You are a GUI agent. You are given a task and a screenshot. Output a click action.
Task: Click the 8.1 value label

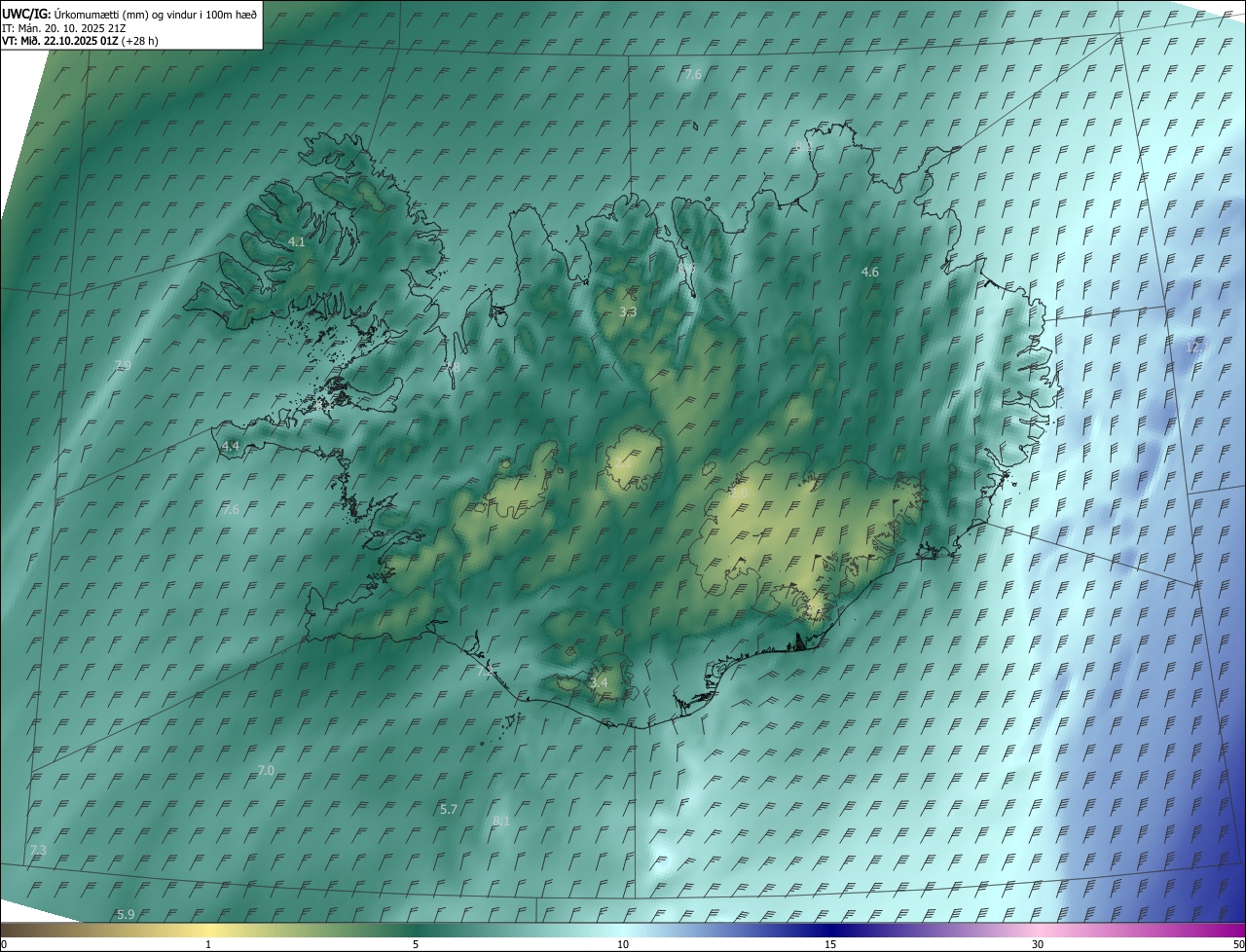(501, 822)
